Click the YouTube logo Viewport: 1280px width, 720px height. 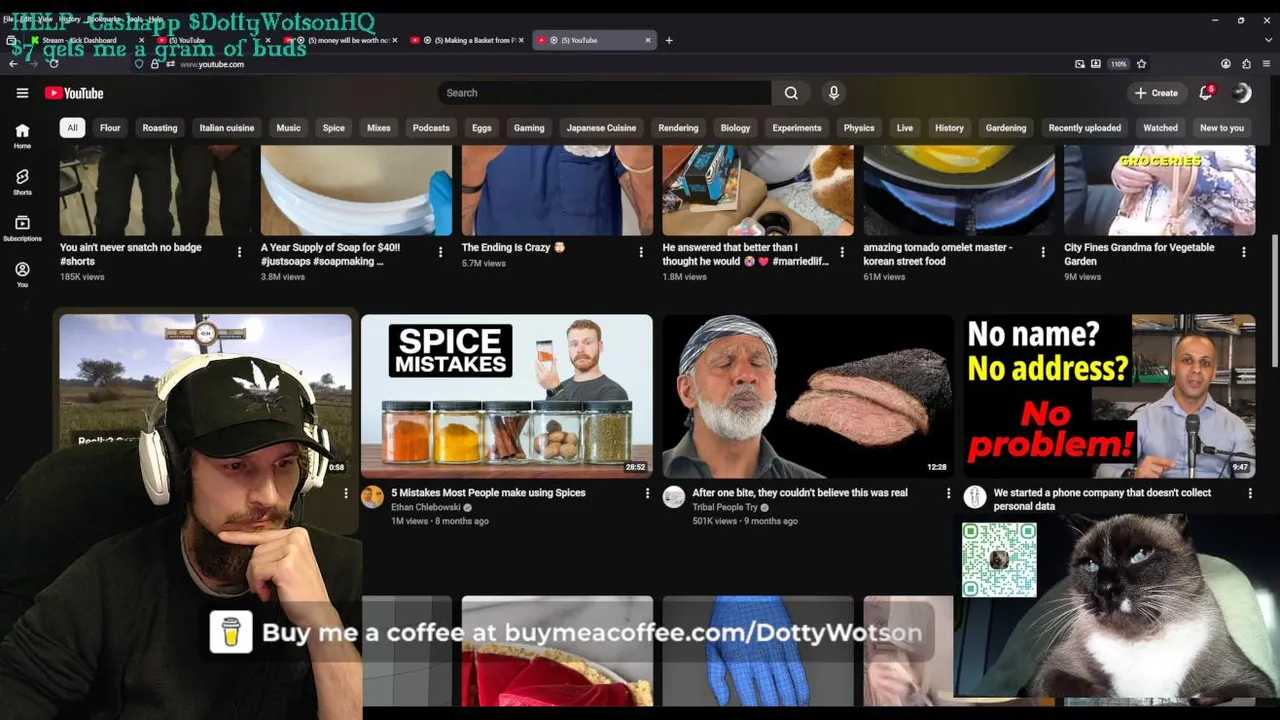pos(74,93)
